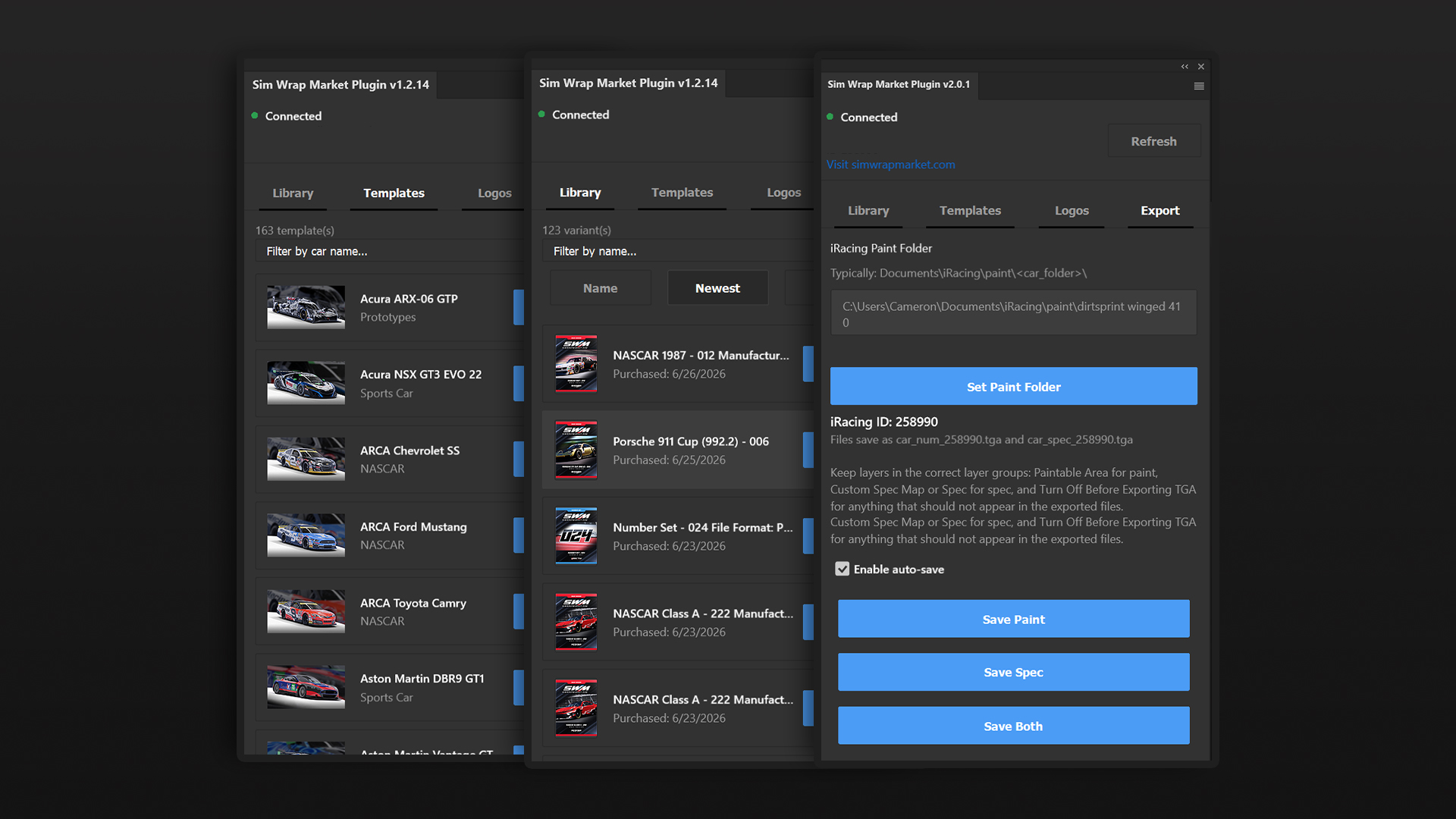Select ARCA Chevrolet SS thumbnail

coord(306,459)
